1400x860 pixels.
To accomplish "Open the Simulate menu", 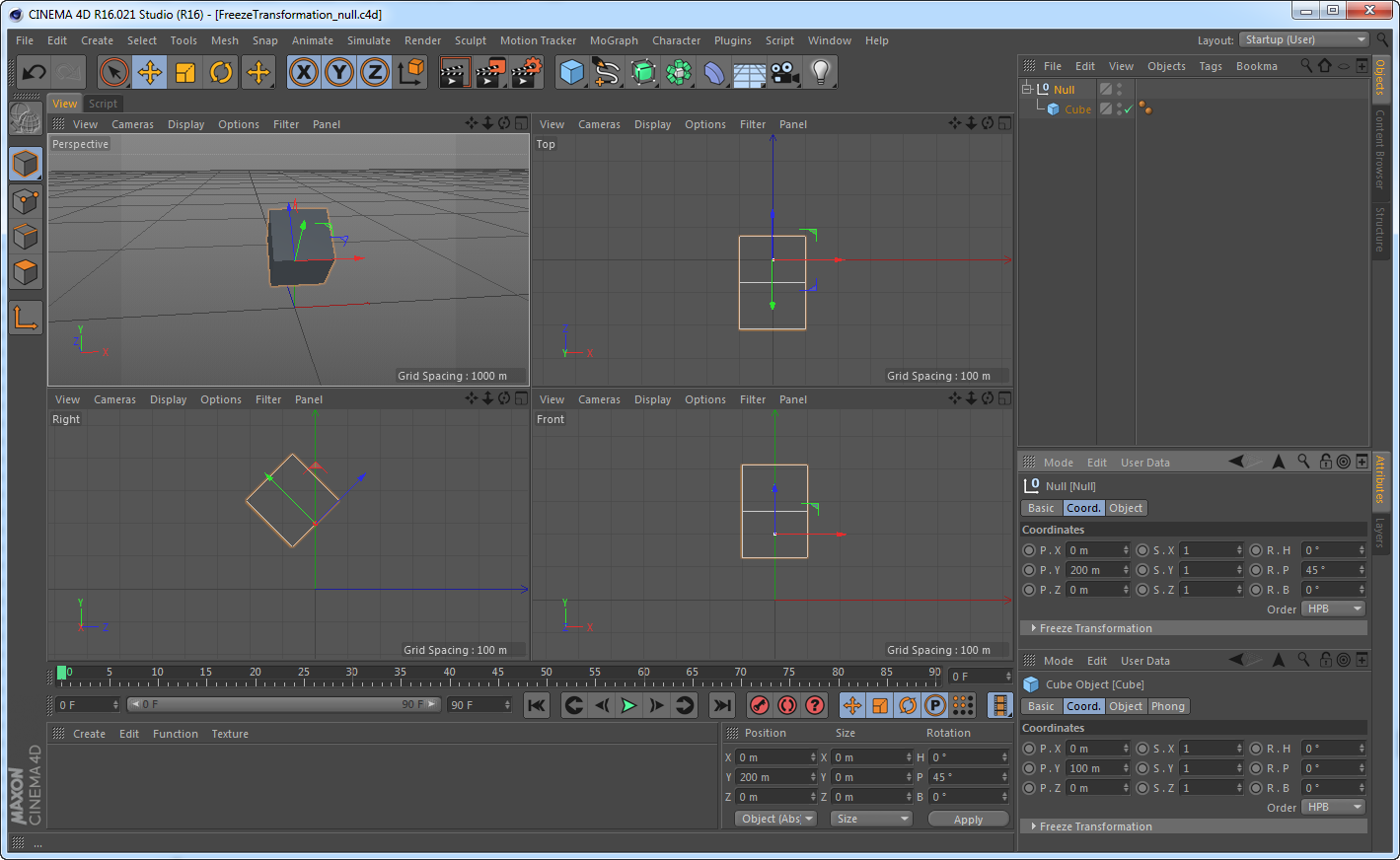I will pos(369,40).
